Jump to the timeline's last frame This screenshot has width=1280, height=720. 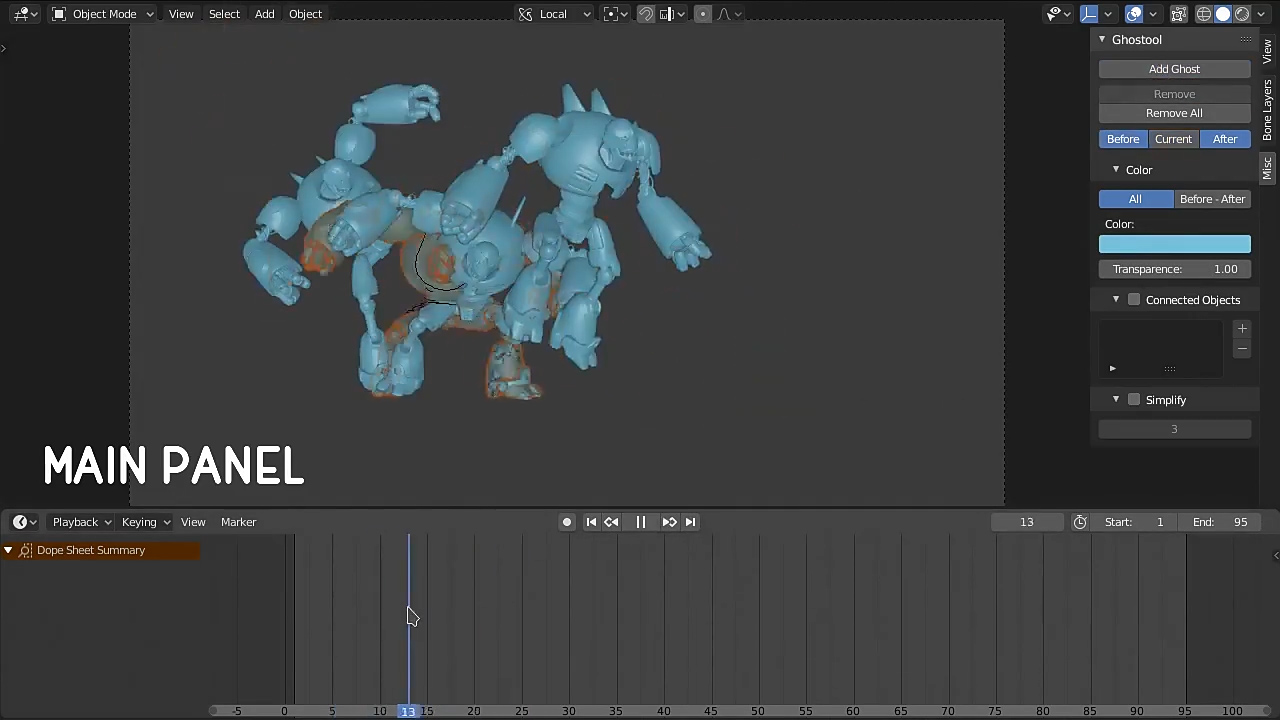[690, 522]
